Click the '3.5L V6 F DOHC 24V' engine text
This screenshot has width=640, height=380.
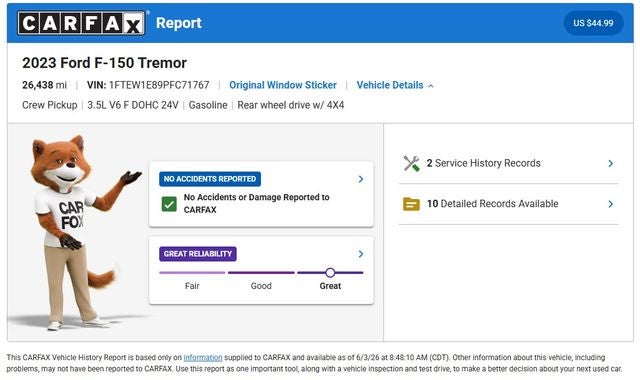(133, 105)
